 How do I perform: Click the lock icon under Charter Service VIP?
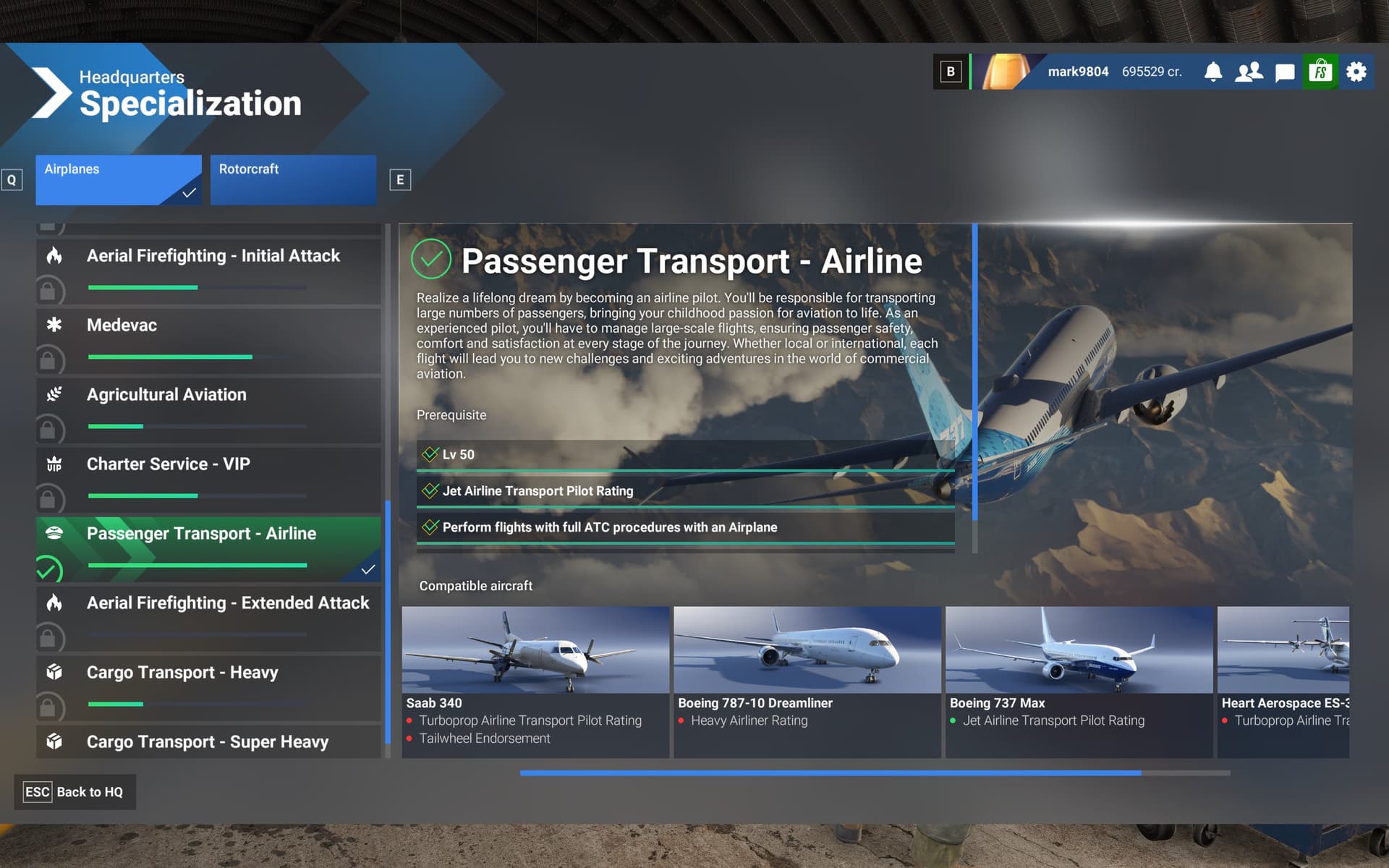48,499
